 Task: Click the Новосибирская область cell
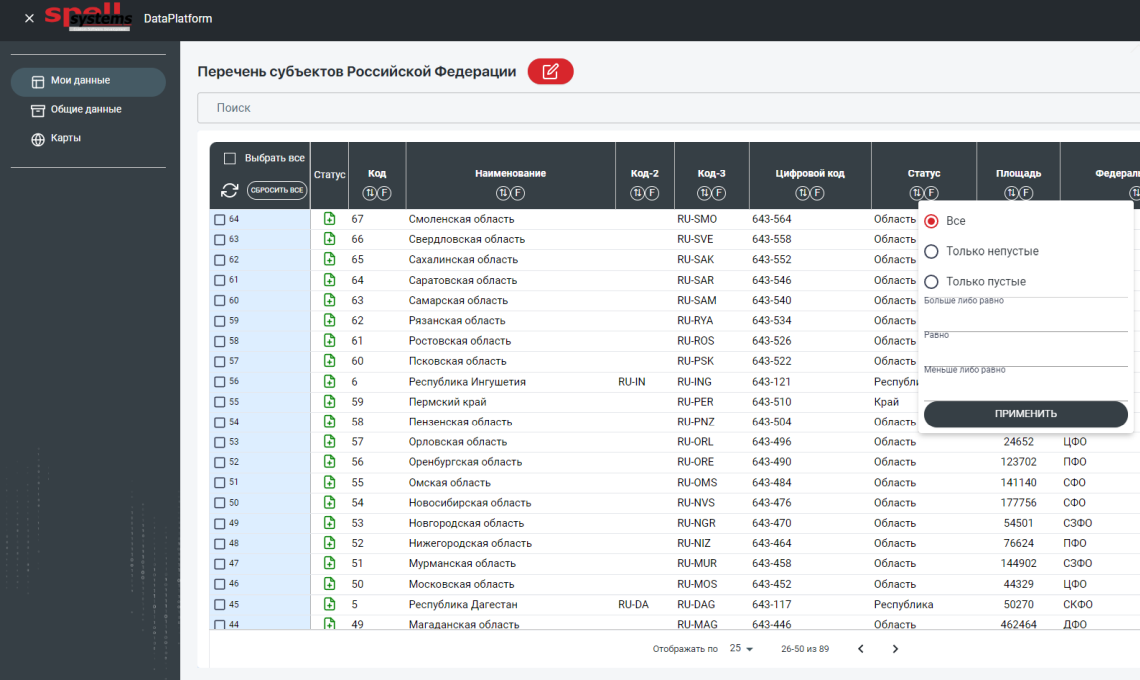click(x=470, y=503)
